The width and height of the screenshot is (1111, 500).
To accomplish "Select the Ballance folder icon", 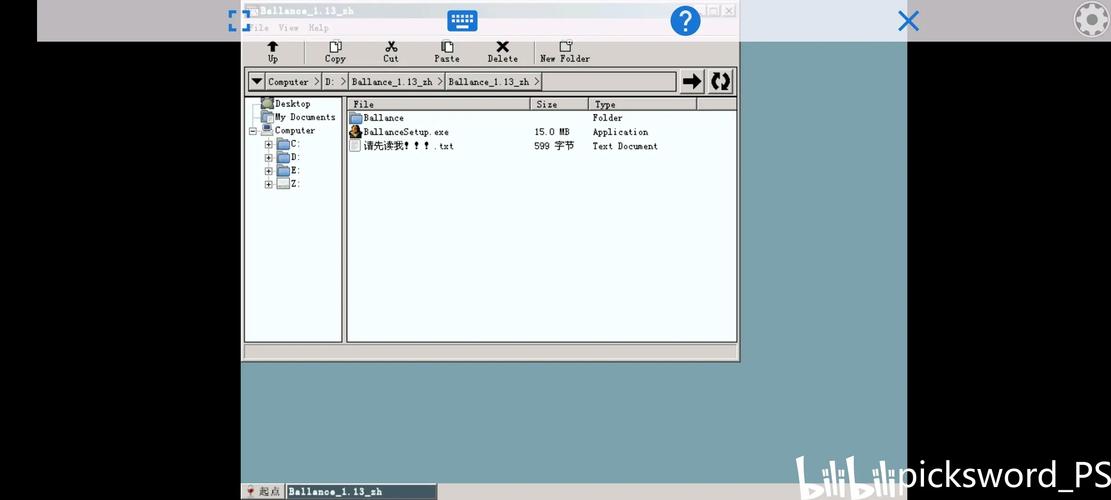I will click(x=356, y=118).
